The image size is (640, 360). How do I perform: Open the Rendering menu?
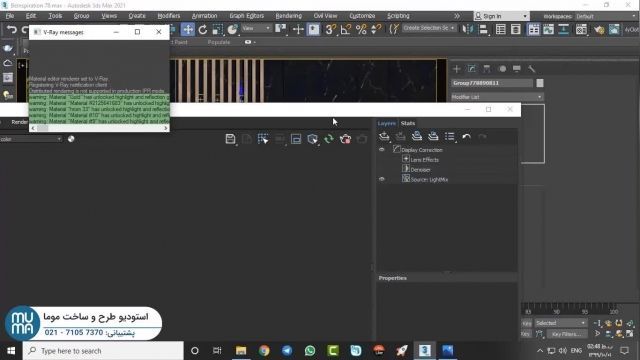[289, 16]
